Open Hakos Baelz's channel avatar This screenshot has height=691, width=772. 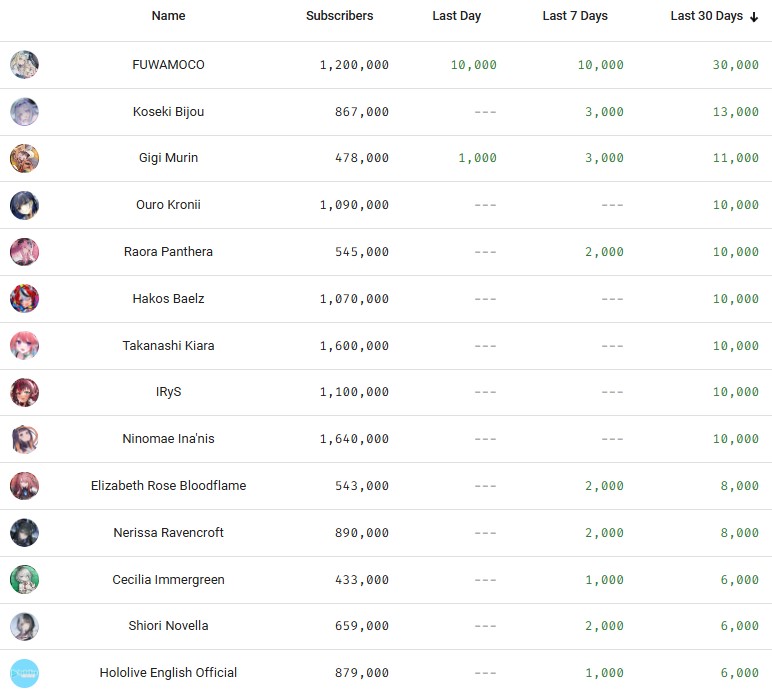tap(24, 299)
